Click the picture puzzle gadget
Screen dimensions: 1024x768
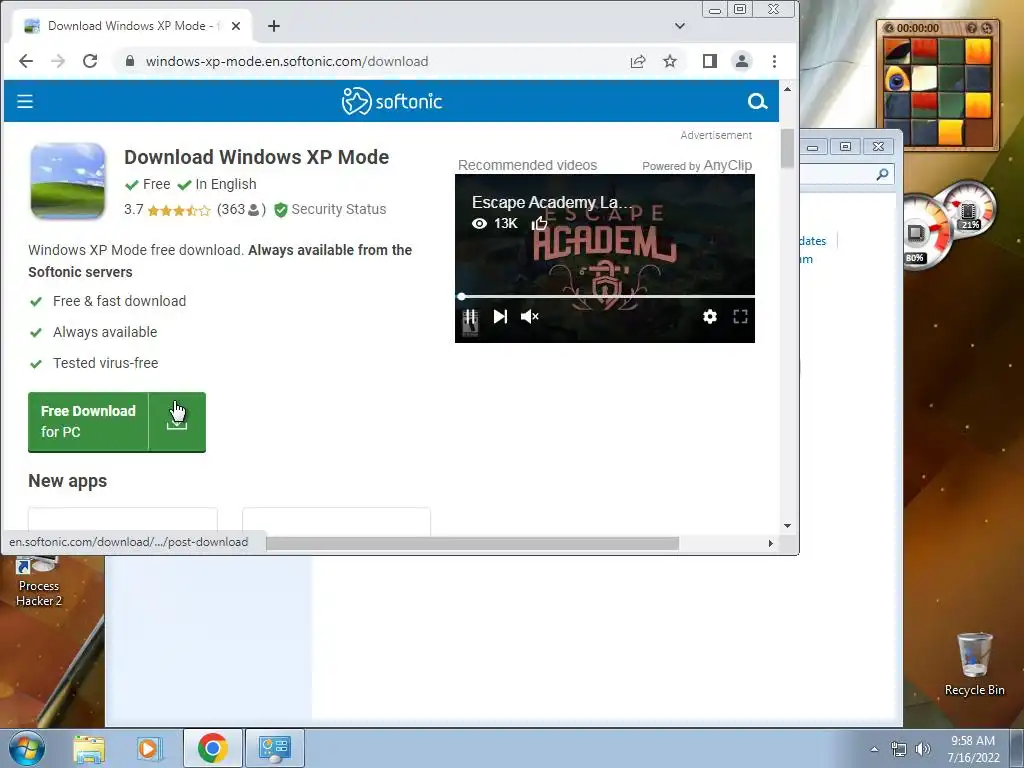pos(938,87)
